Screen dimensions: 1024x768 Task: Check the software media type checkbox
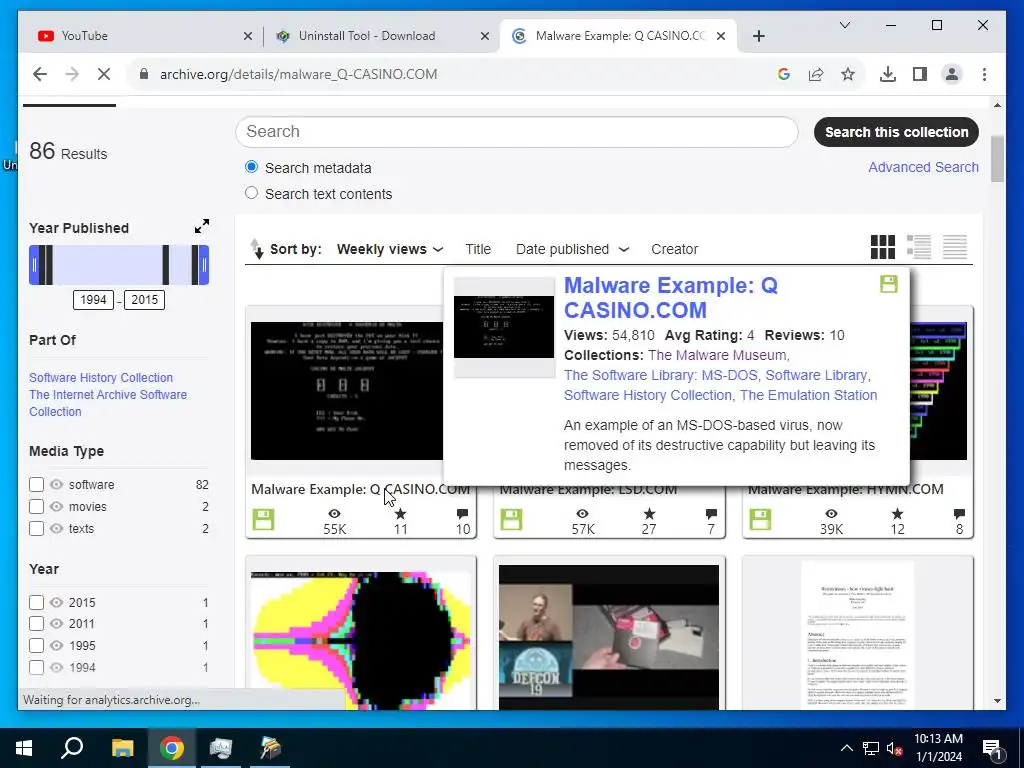click(37, 485)
